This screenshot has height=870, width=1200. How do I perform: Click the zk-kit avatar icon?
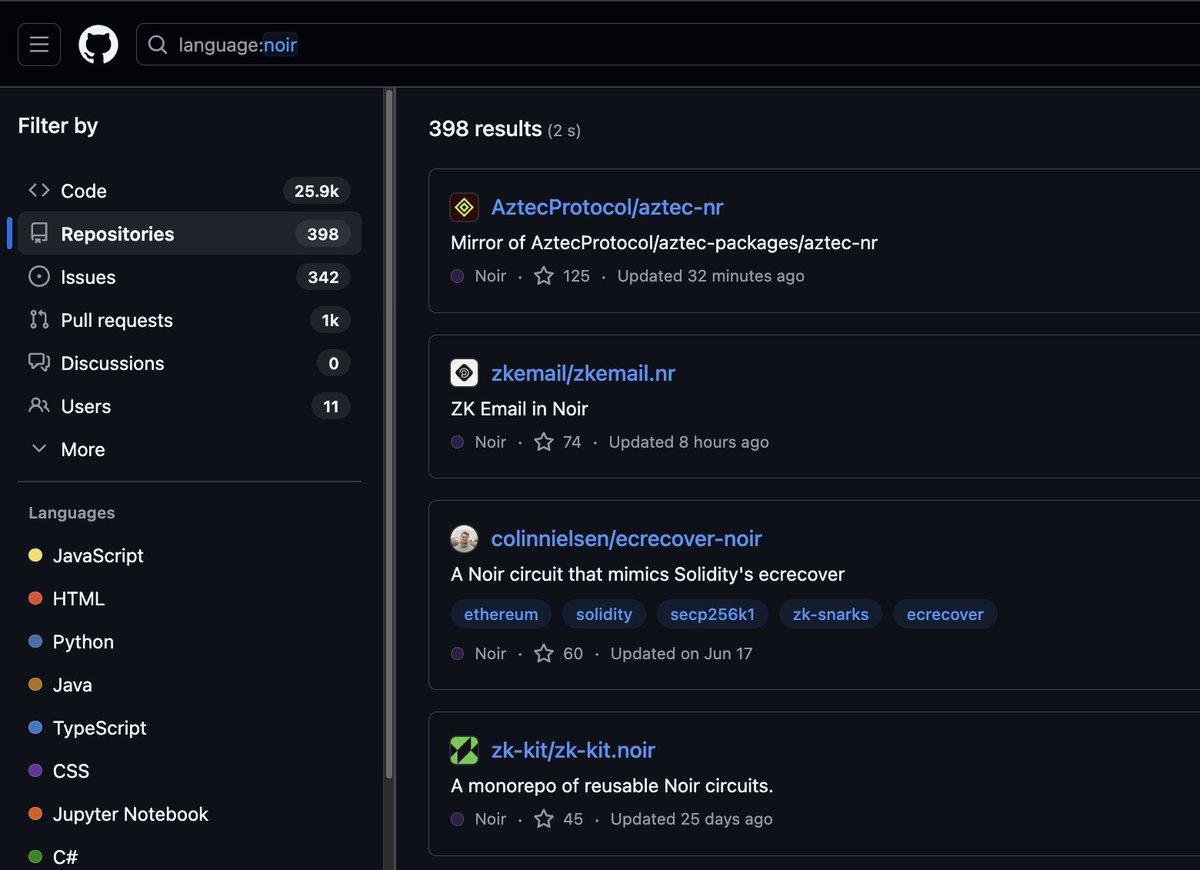click(x=464, y=750)
